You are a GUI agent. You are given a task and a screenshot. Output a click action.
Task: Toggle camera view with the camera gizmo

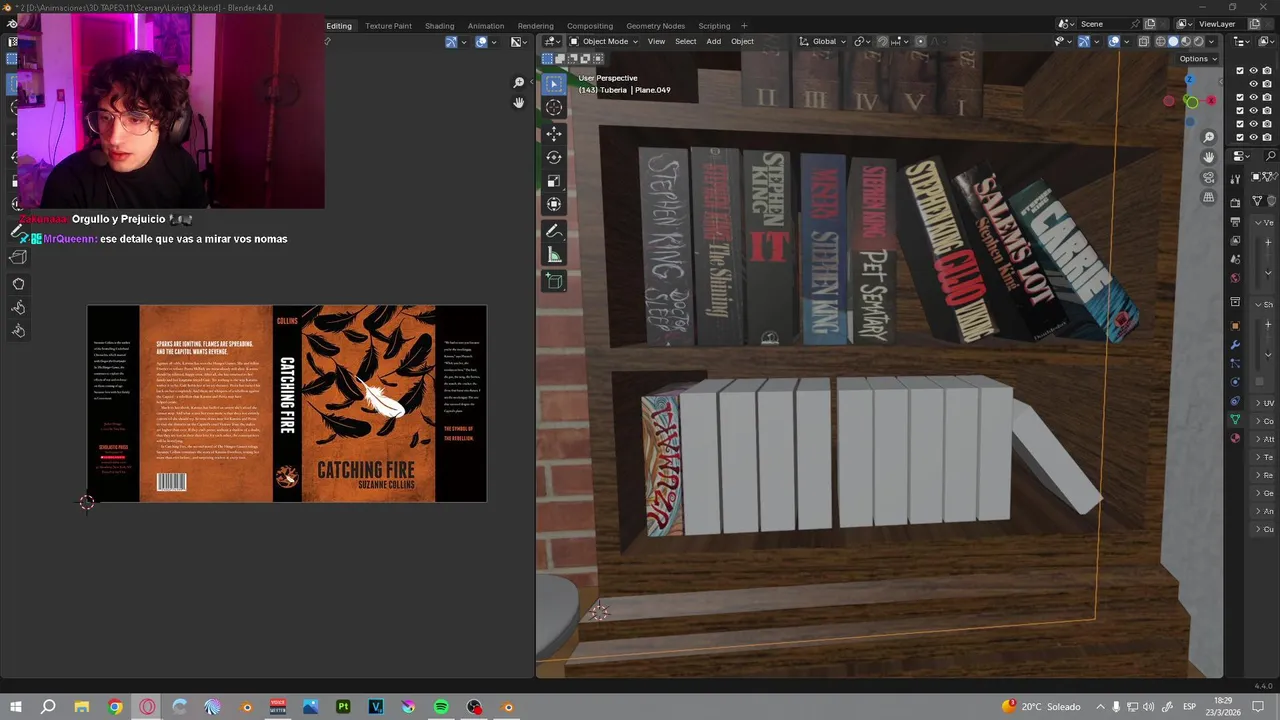[x=1209, y=178]
